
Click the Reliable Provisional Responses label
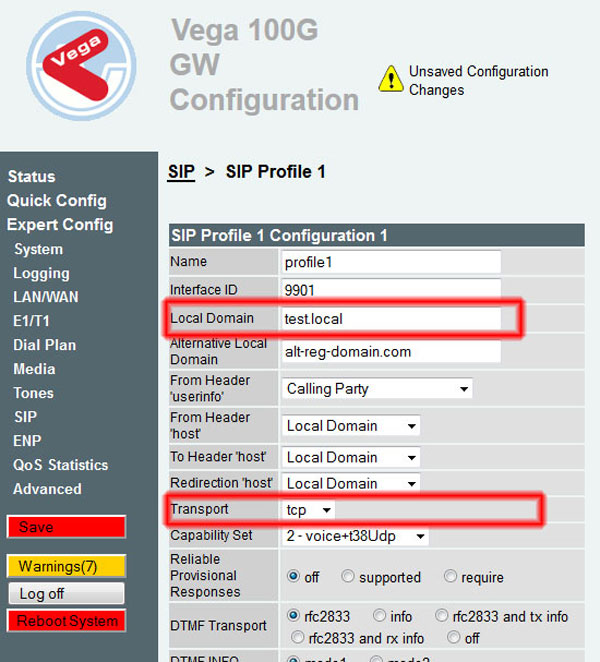[x=205, y=575]
